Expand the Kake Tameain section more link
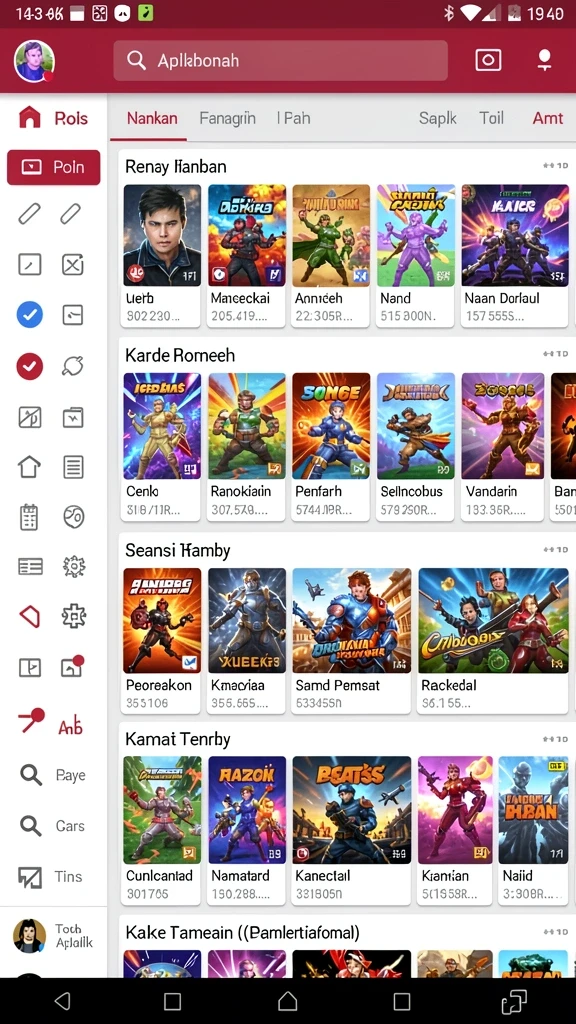Screen dimensions: 576x1024 pos(555,932)
